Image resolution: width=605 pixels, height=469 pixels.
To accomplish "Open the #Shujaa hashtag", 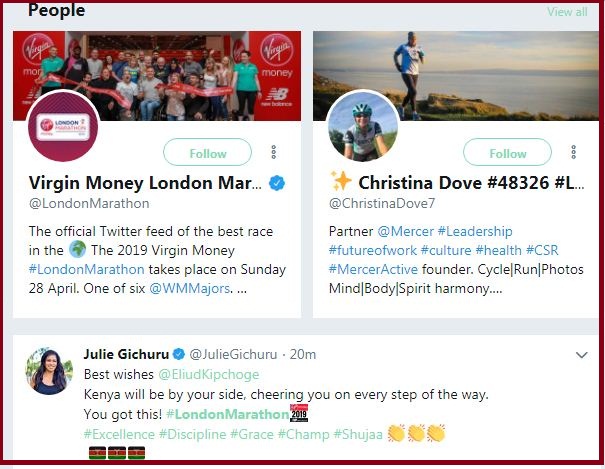I will coord(358,434).
